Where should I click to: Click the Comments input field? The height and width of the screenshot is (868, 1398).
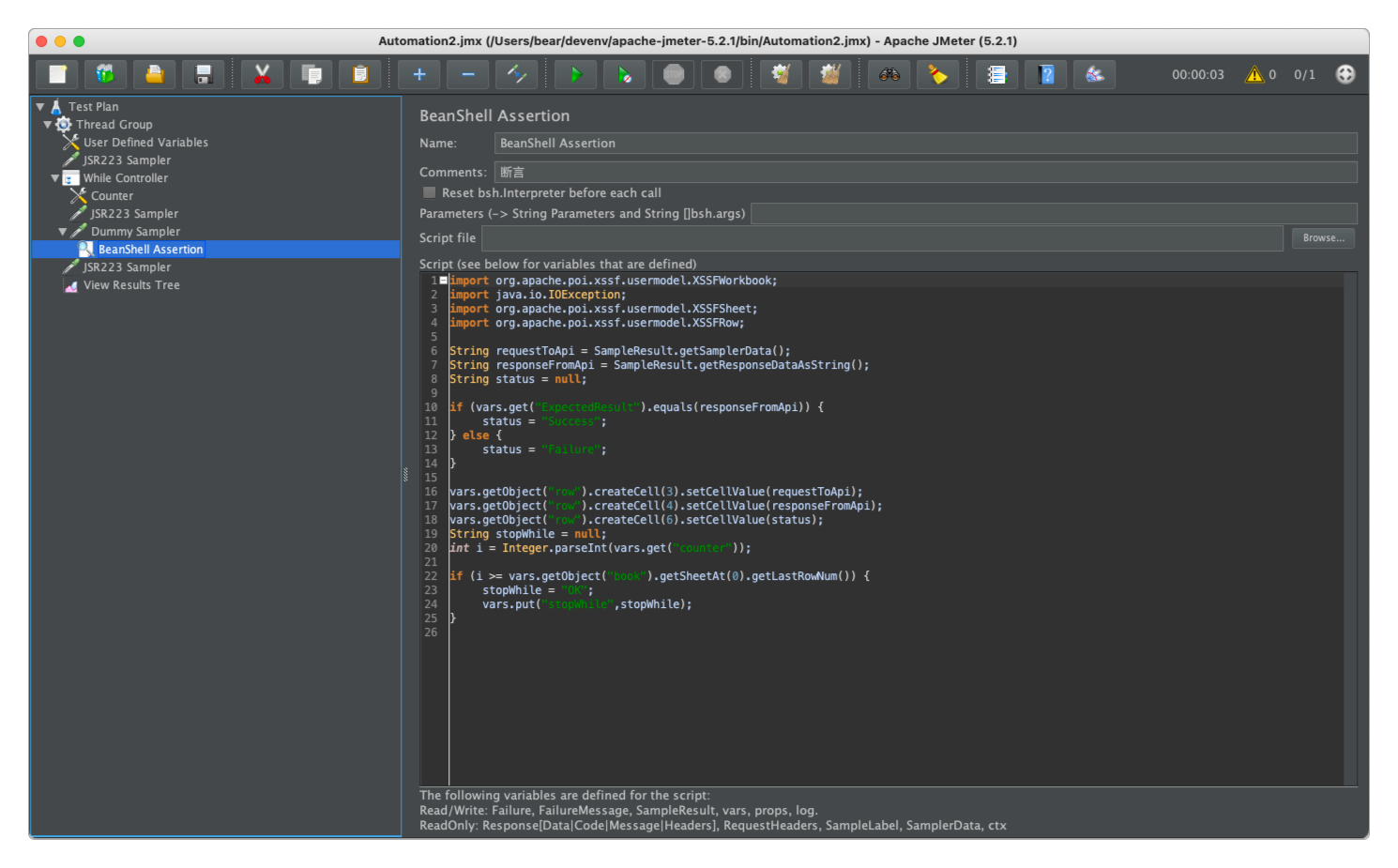925,173
